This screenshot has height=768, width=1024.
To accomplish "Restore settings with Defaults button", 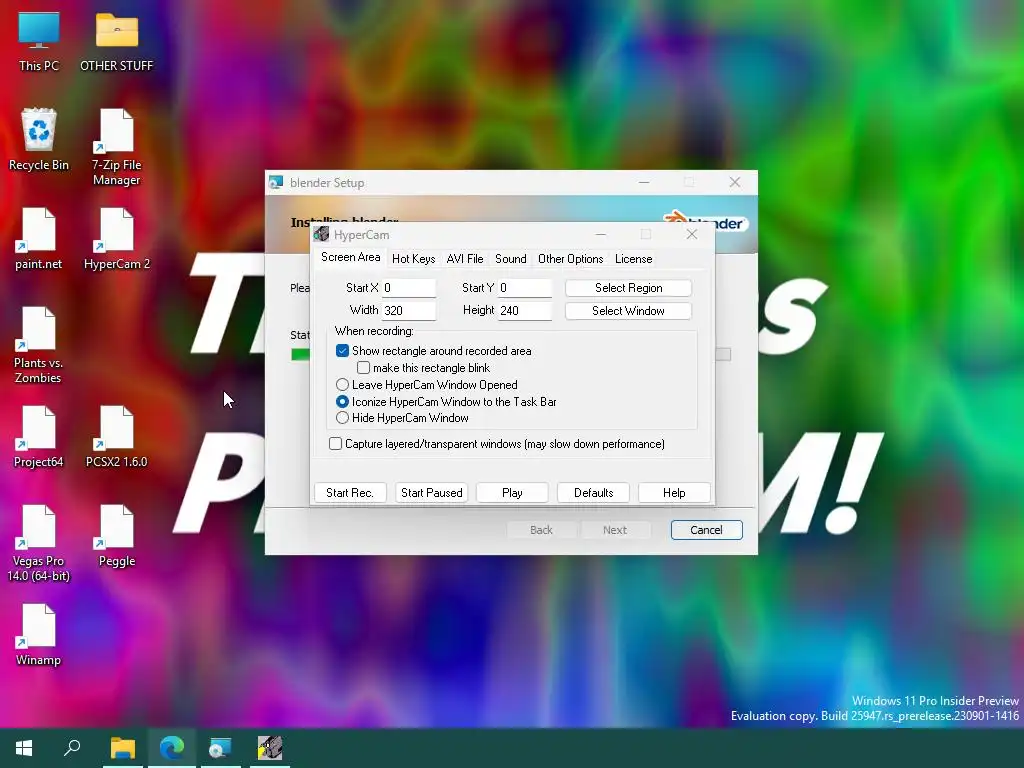I will (x=593, y=492).
